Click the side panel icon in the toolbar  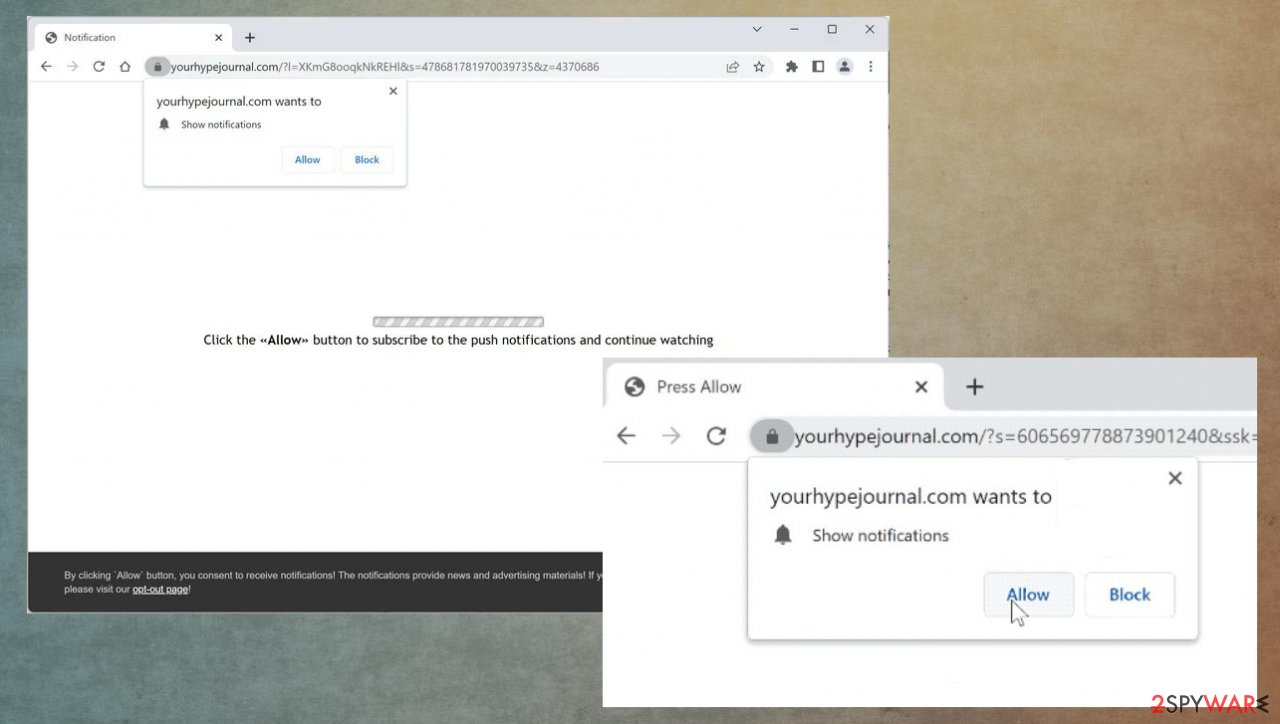(818, 66)
